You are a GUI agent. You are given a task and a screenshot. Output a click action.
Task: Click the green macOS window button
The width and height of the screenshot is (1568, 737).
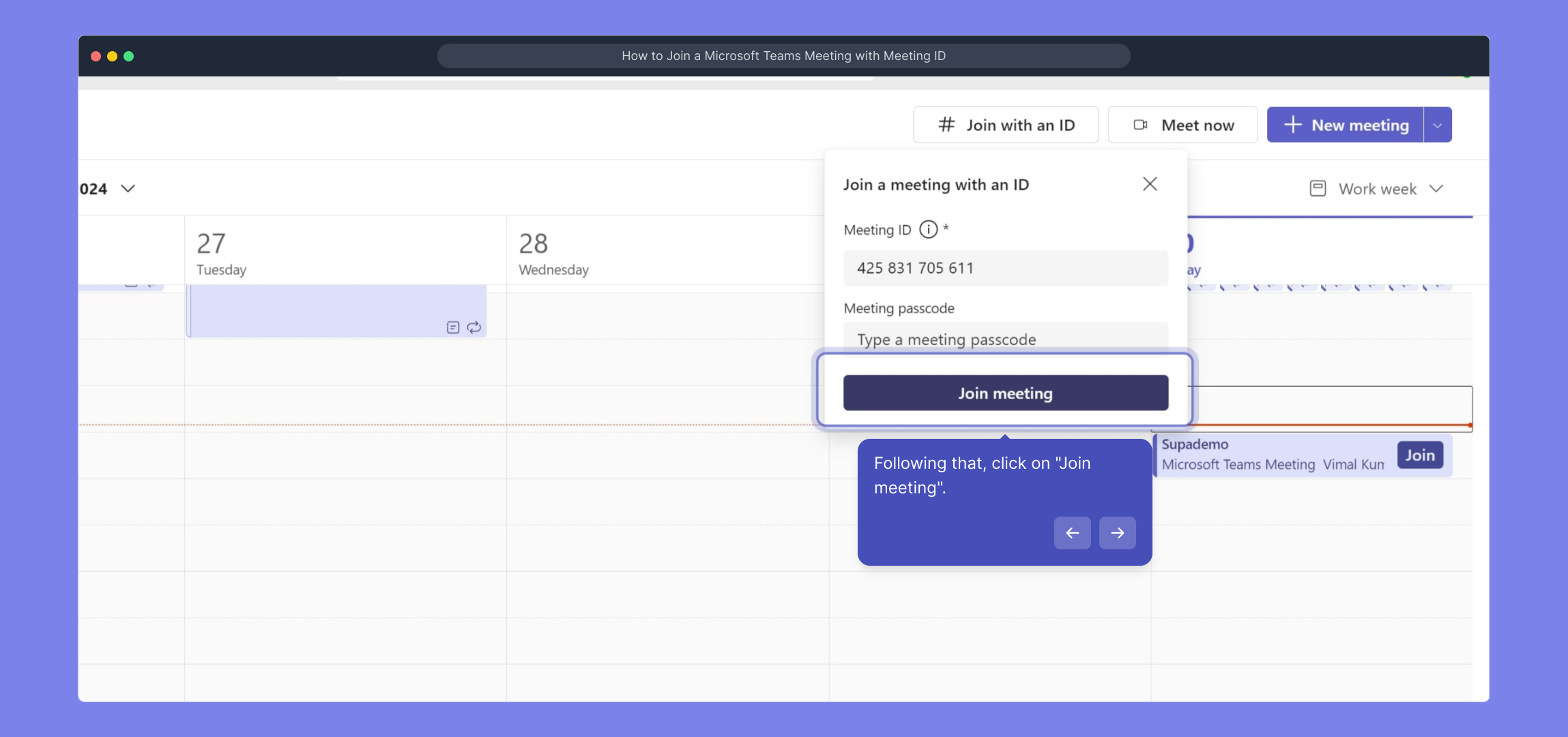pos(128,56)
